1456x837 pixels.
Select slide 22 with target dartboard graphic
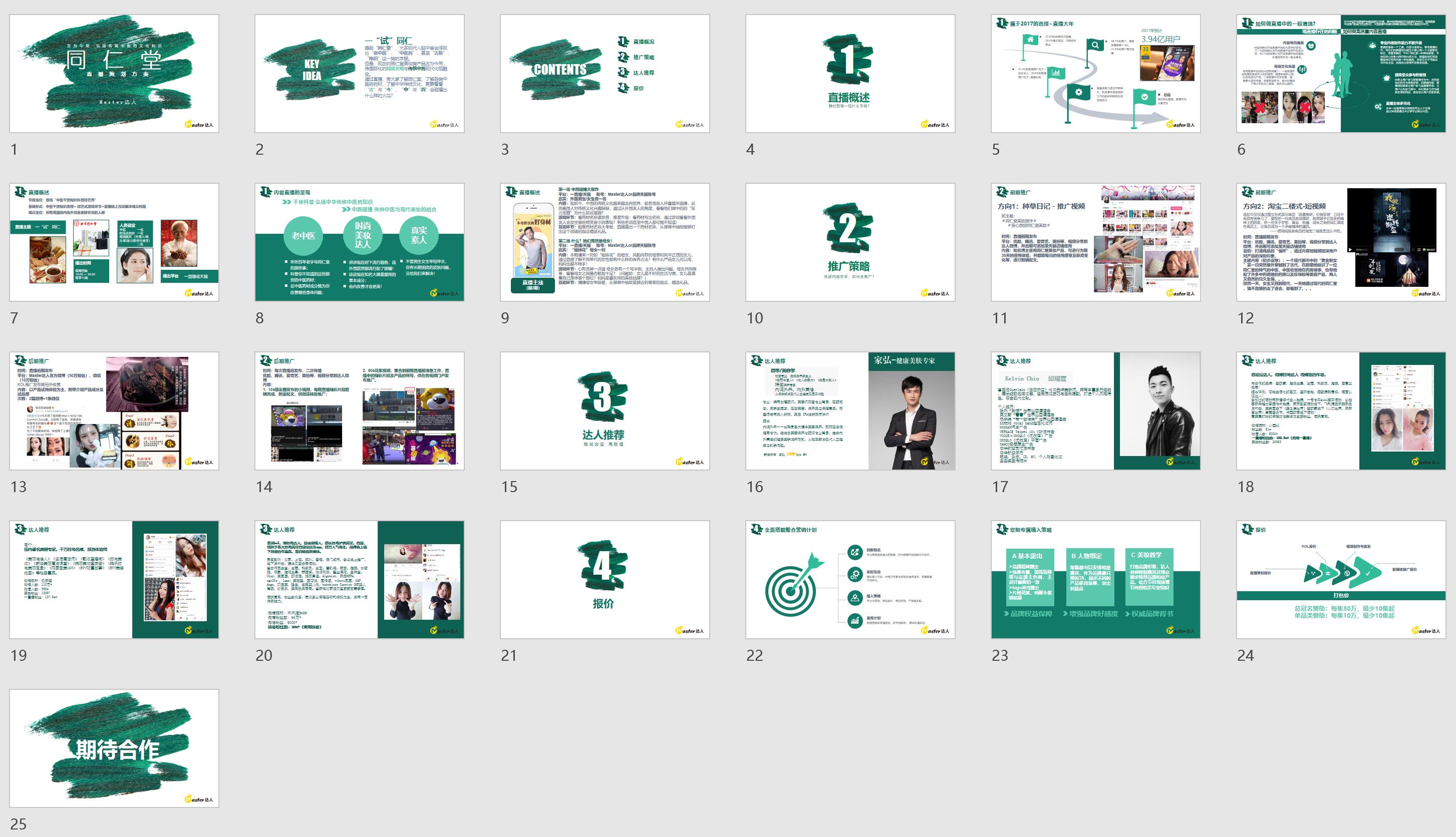[x=850, y=580]
